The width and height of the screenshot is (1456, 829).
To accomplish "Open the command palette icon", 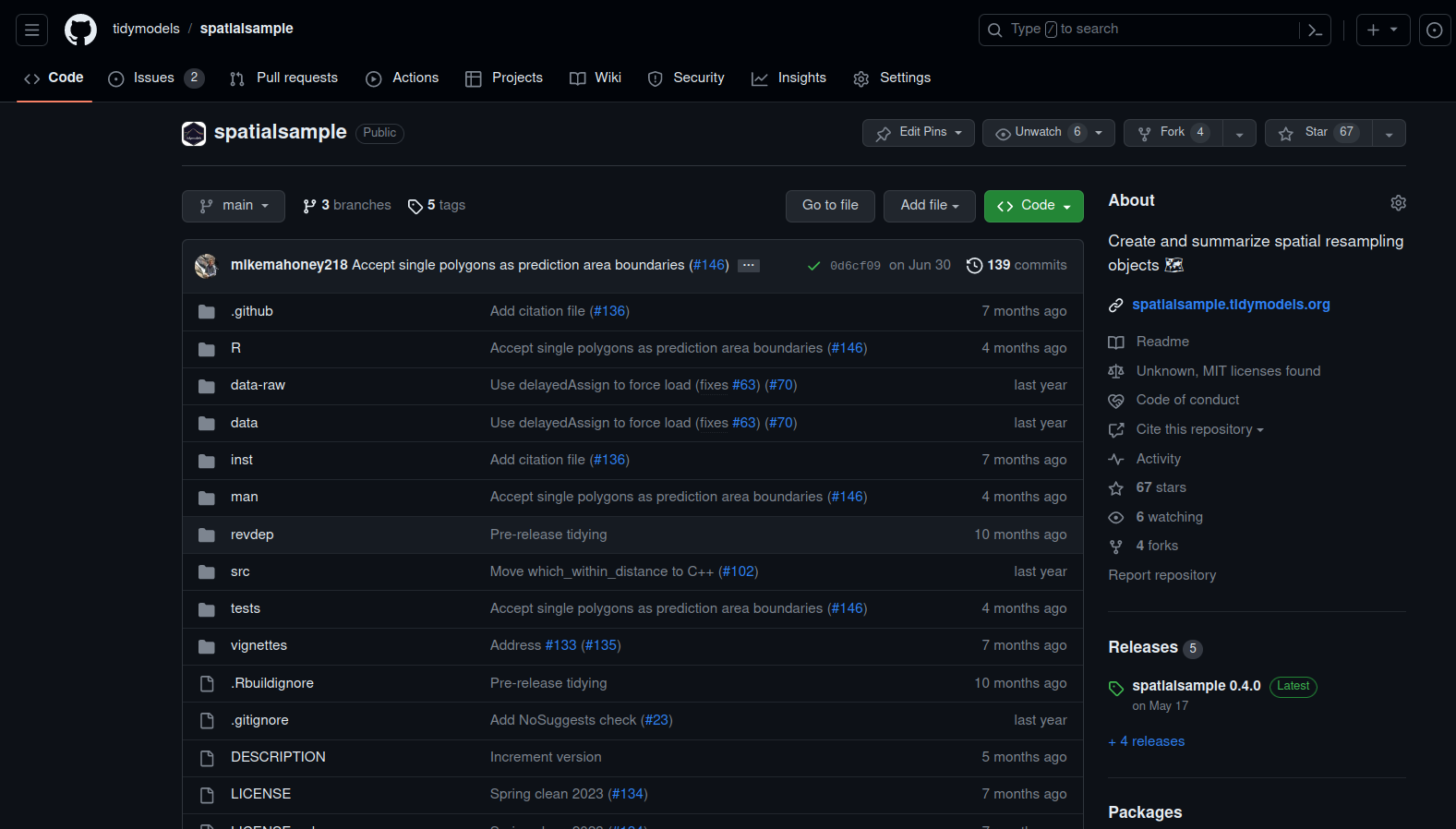I will click(x=1316, y=30).
